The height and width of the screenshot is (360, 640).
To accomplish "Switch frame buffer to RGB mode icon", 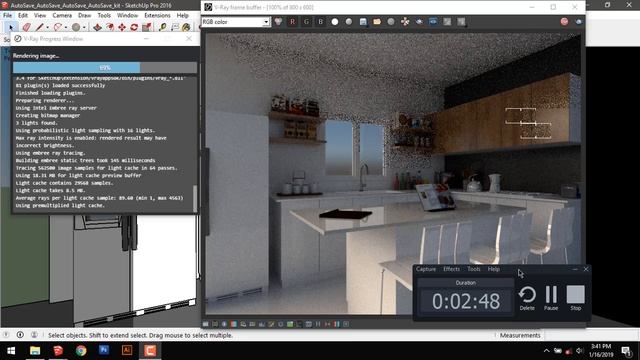I will point(278,22).
